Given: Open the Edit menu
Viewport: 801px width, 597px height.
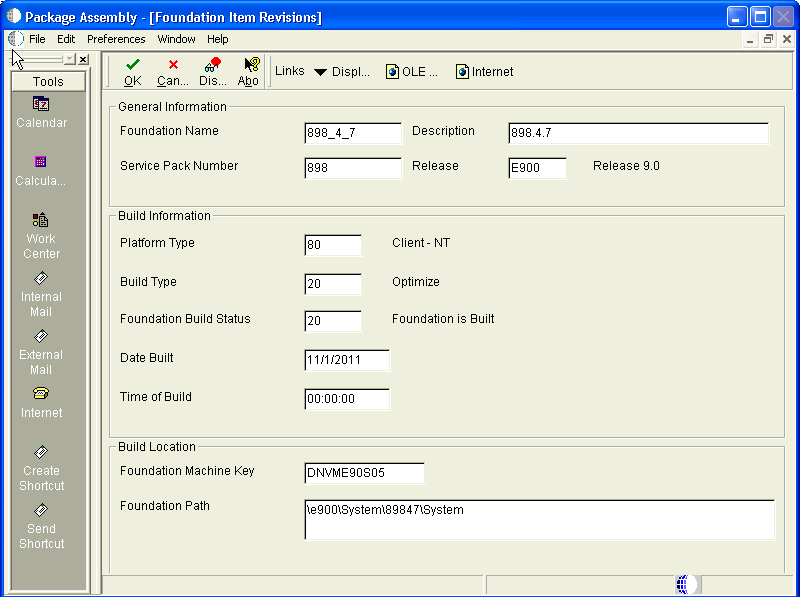Looking at the screenshot, I should click(x=66, y=39).
